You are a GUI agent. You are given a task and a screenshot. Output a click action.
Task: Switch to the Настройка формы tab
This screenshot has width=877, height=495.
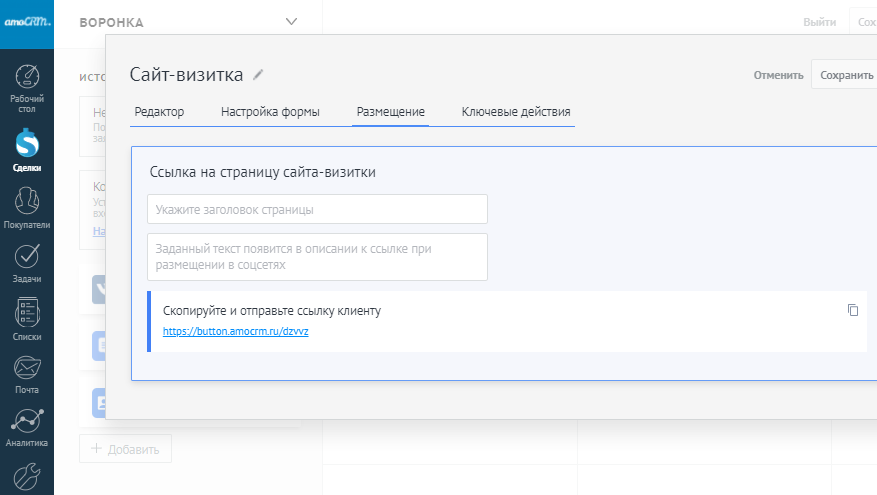[x=270, y=112]
